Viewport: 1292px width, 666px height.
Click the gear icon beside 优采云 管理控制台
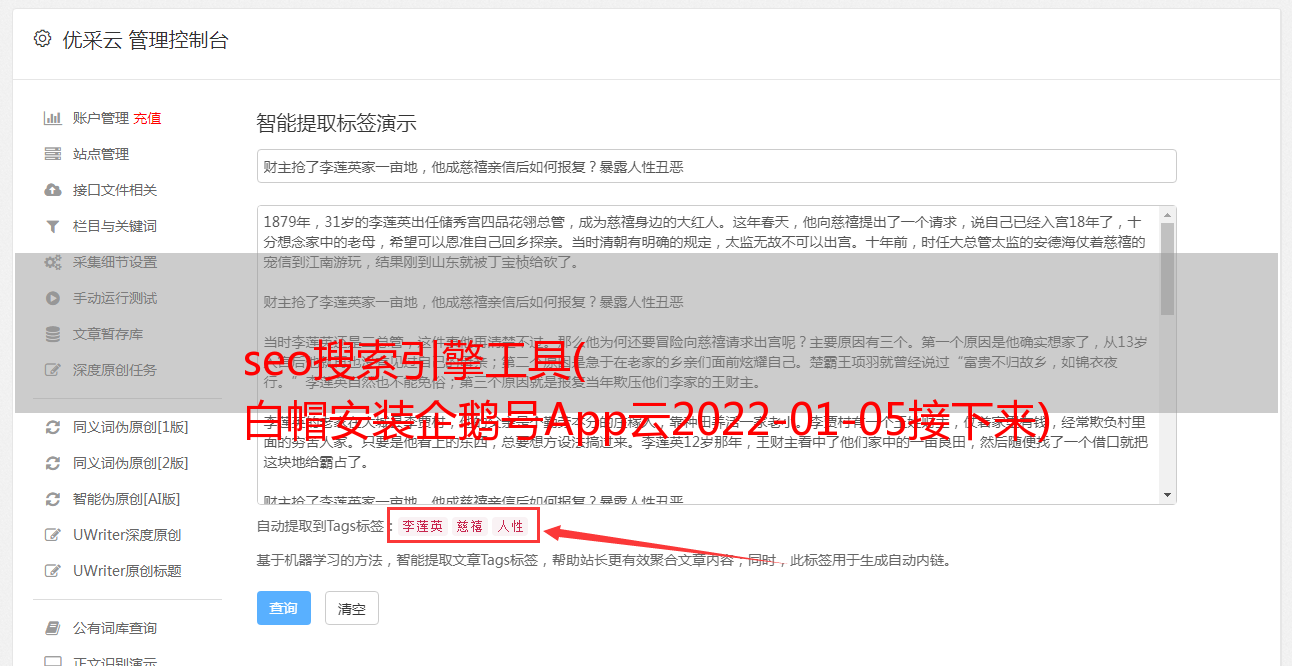click(x=42, y=39)
